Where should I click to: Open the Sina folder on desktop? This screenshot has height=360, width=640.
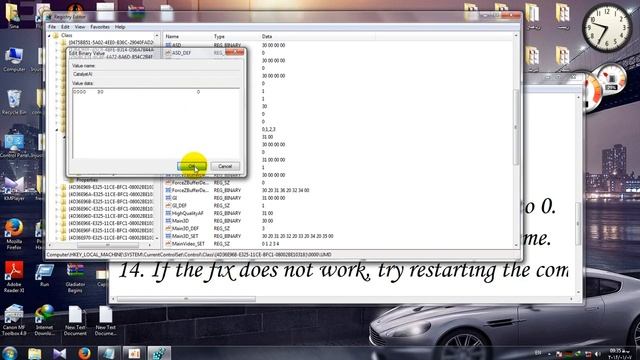(x=13, y=16)
